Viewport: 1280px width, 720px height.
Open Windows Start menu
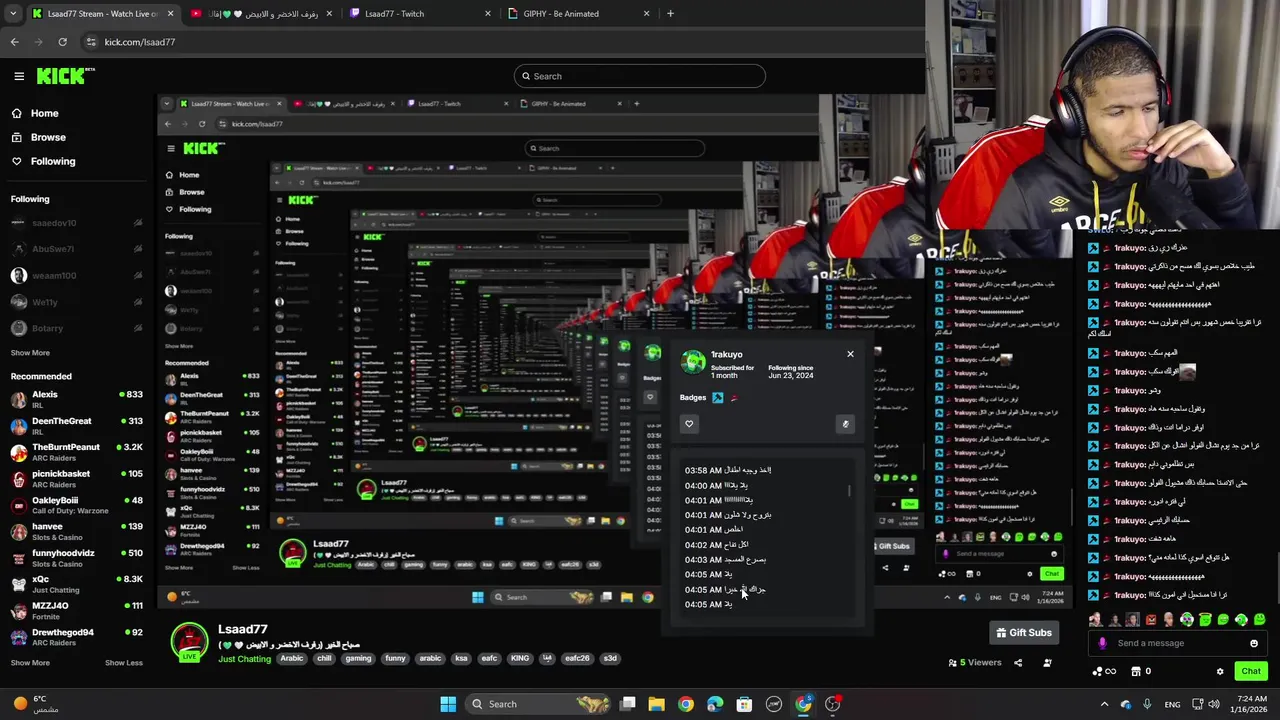click(x=448, y=704)
